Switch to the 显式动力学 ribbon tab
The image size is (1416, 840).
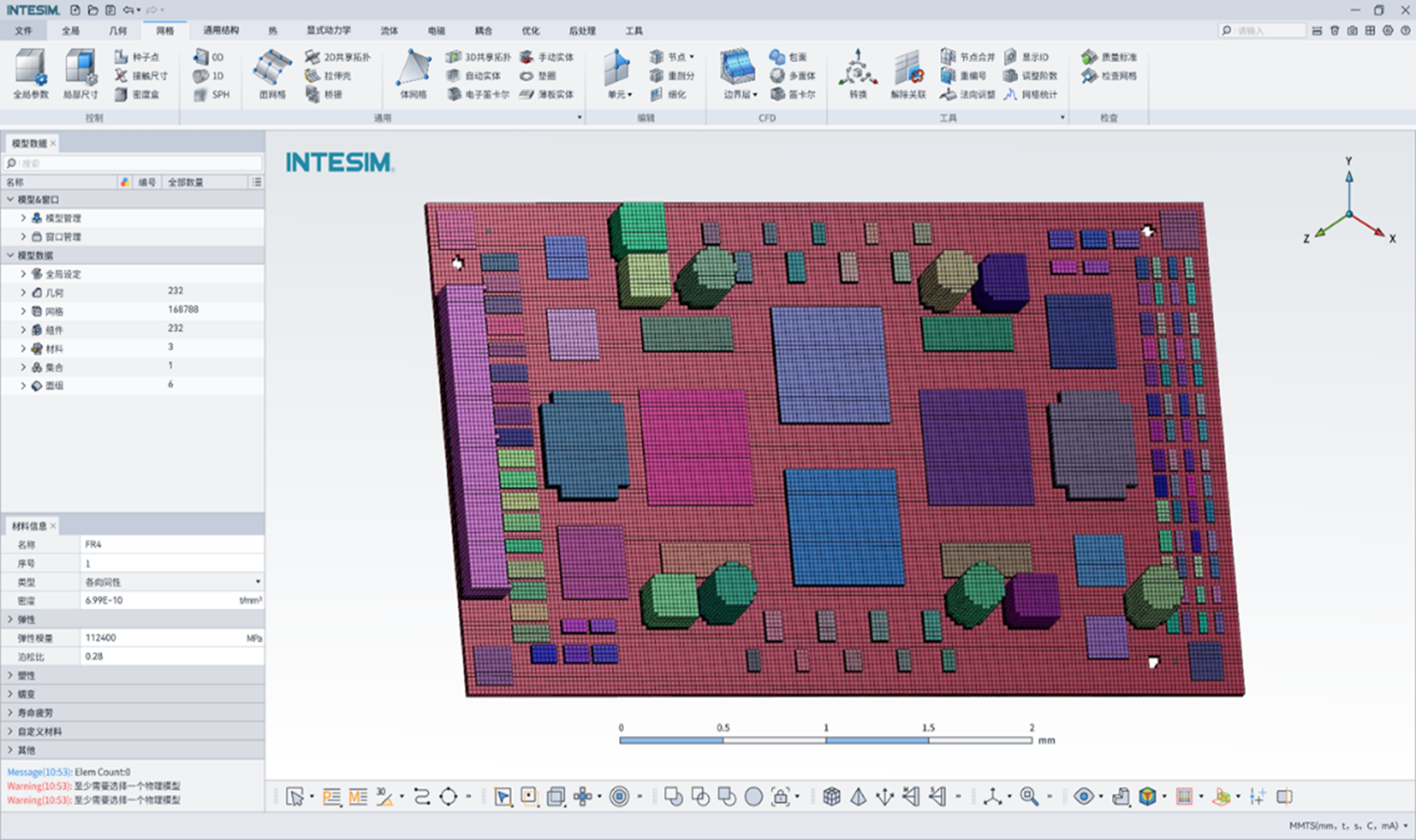pyautogui.click(x=329, y=30)
